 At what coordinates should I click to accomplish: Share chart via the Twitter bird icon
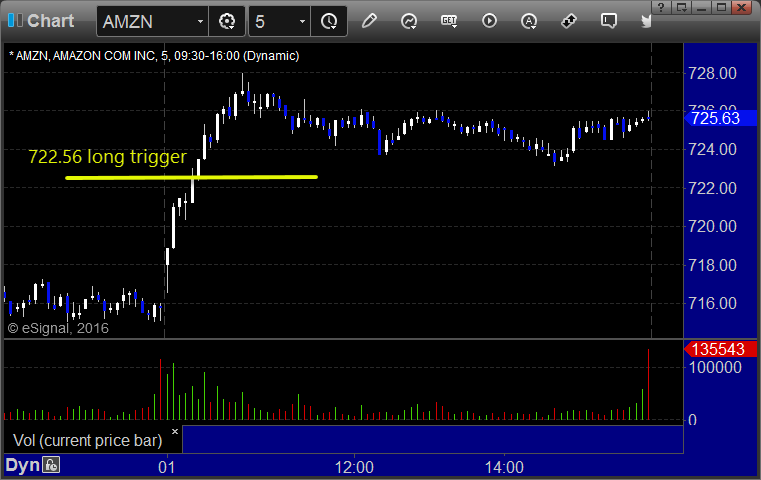pos(646,21)
